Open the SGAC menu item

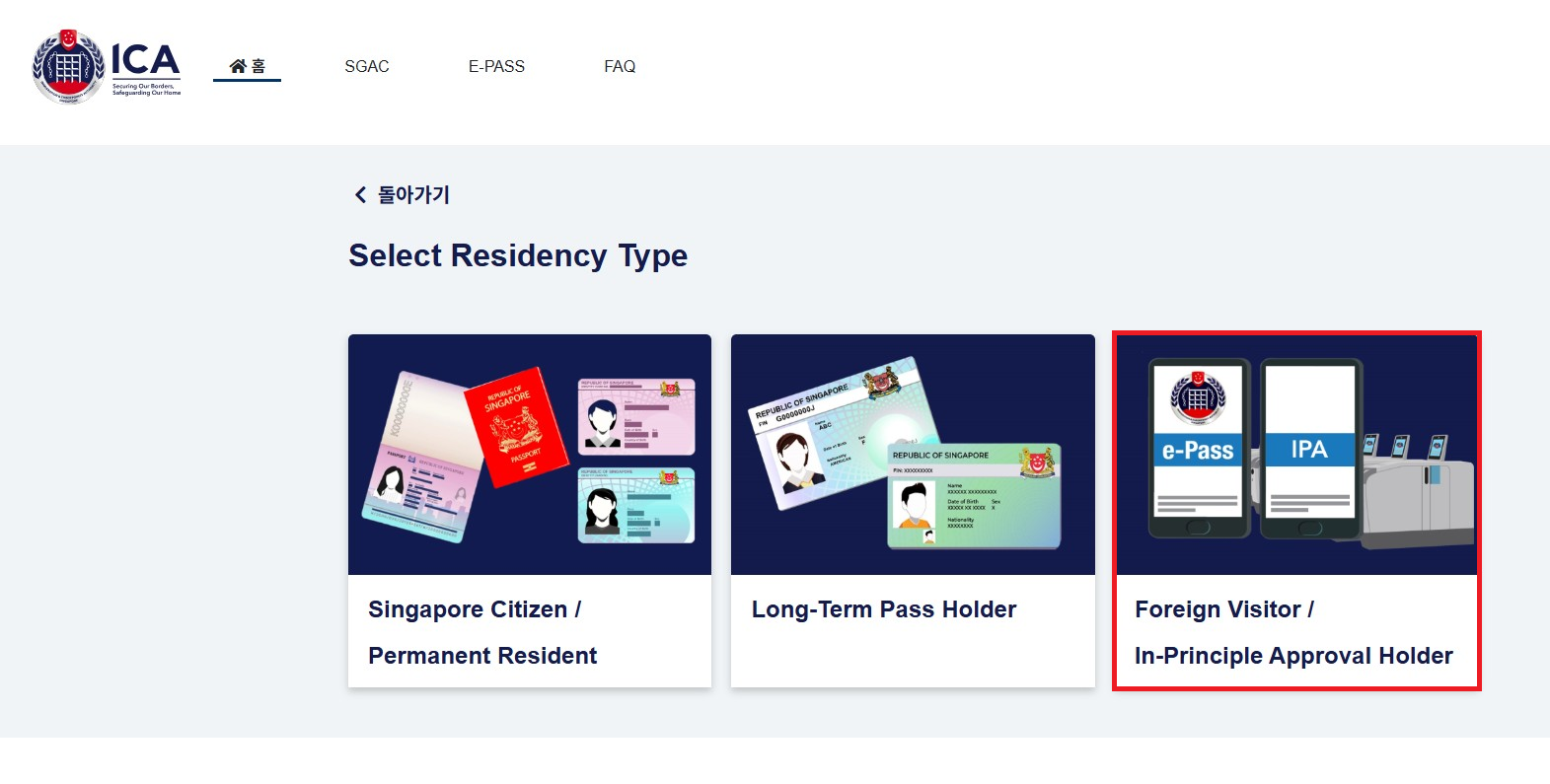(367, 66)
